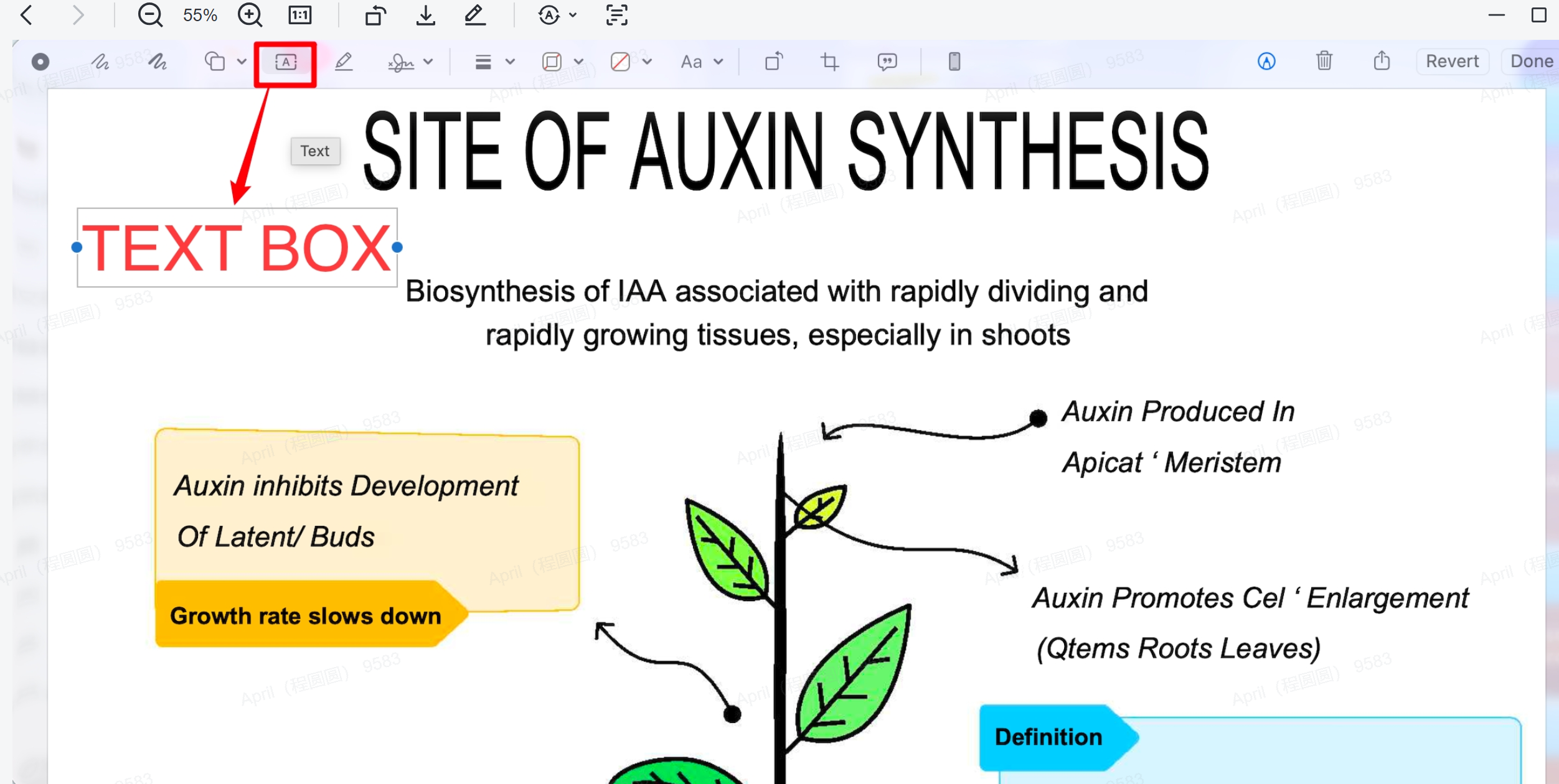Go back with the left arrow
1559x784 pixels.
27,15
